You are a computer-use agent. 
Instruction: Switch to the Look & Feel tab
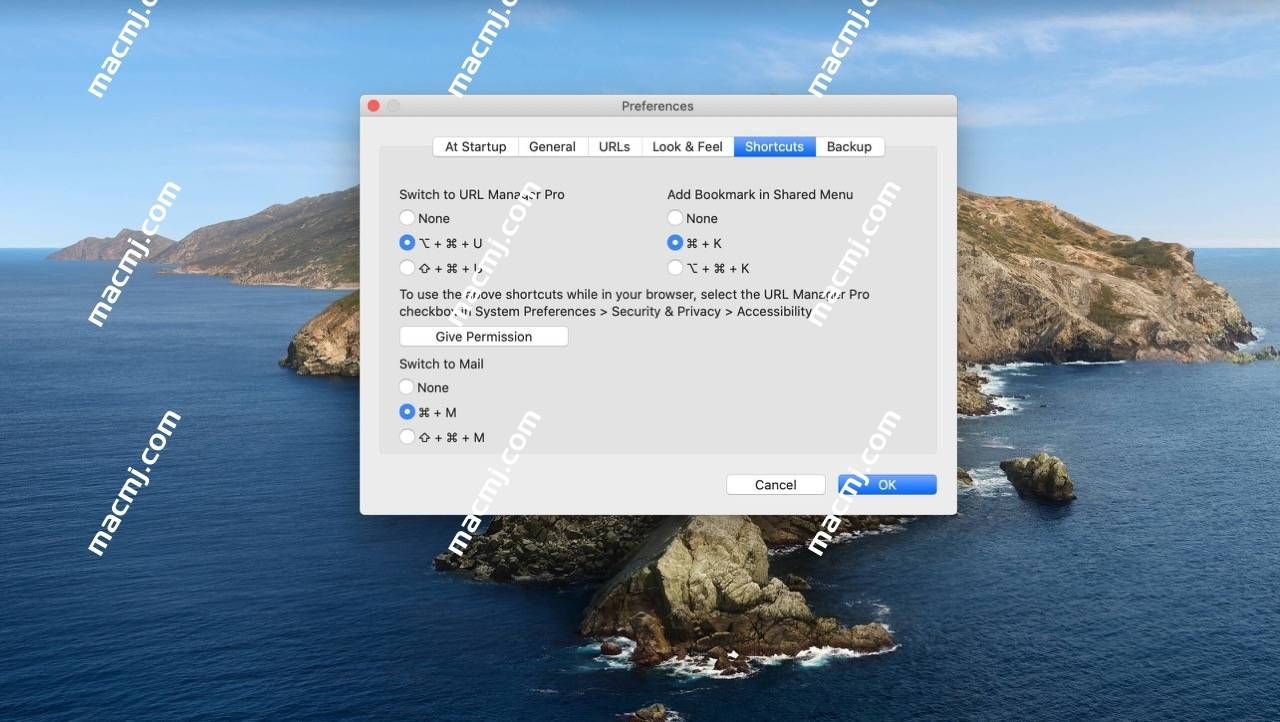(687, 147)
